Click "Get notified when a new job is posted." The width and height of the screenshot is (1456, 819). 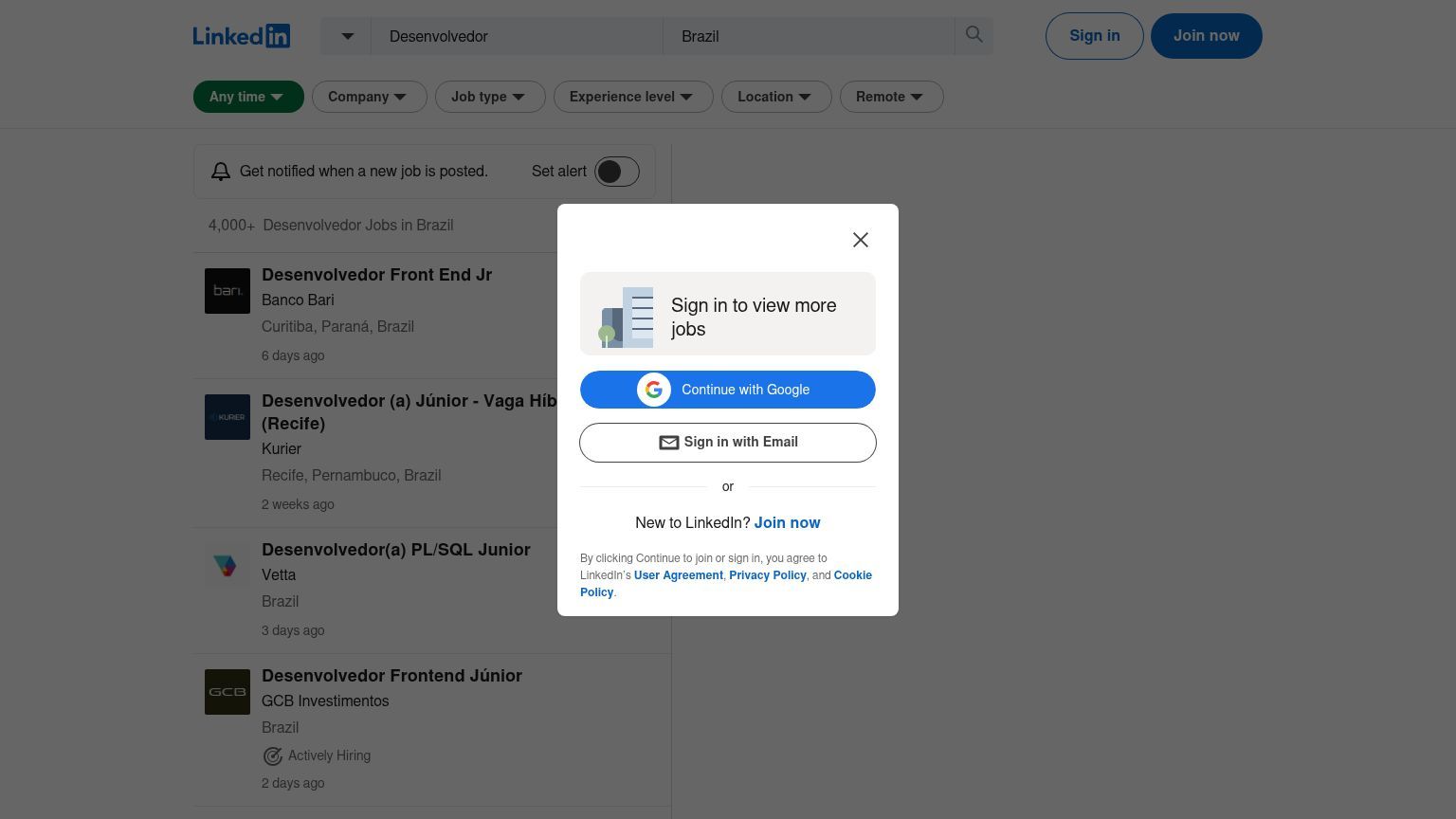(364, 172)
